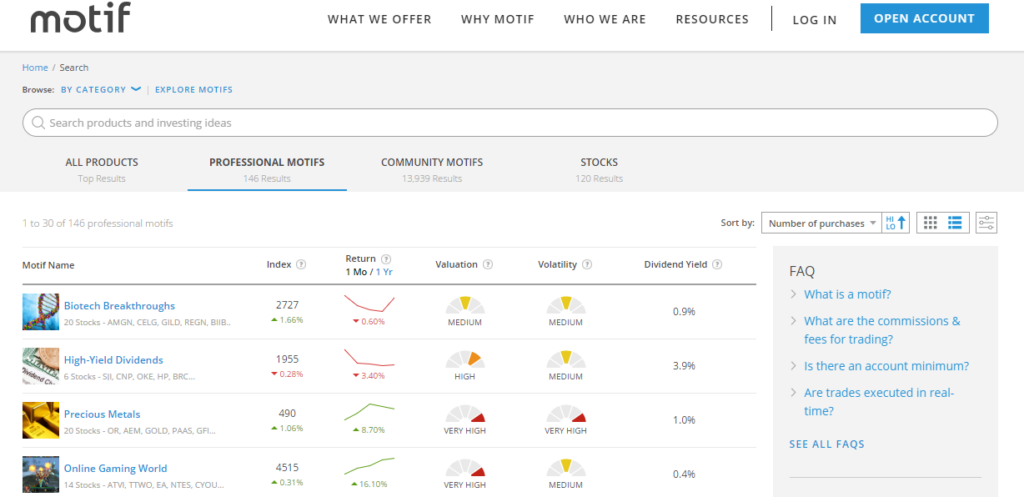Open the Number of purchases sort dropdown

pyautogui.click(x=822, y=223)
